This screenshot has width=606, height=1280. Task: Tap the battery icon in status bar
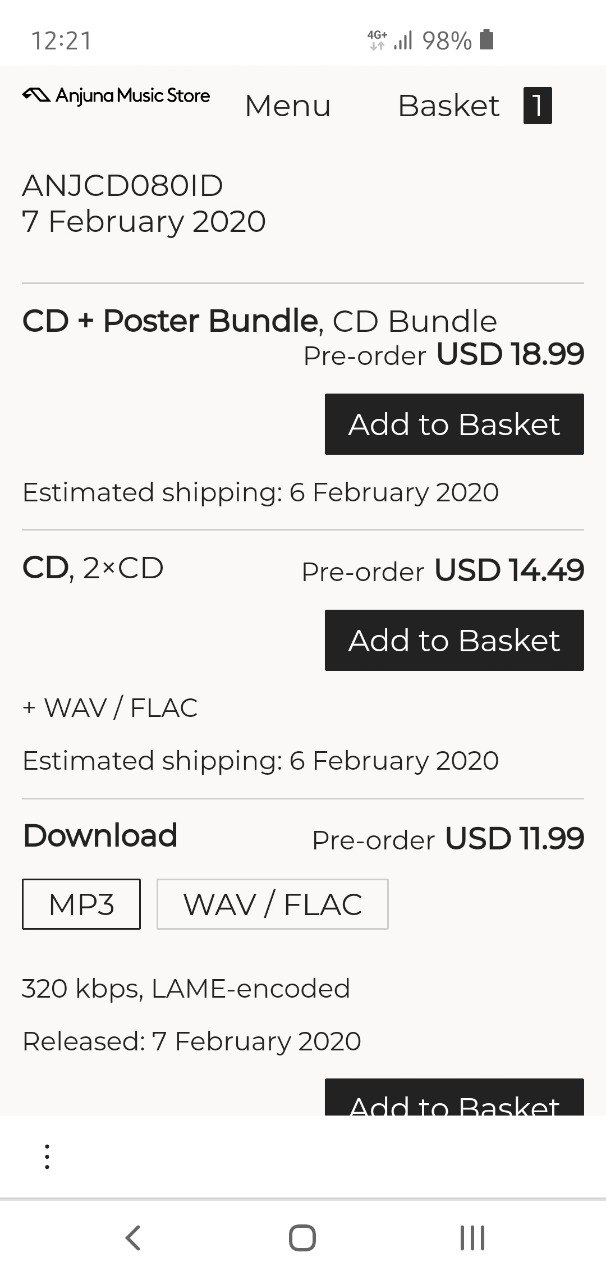click(x=487, y=40)
